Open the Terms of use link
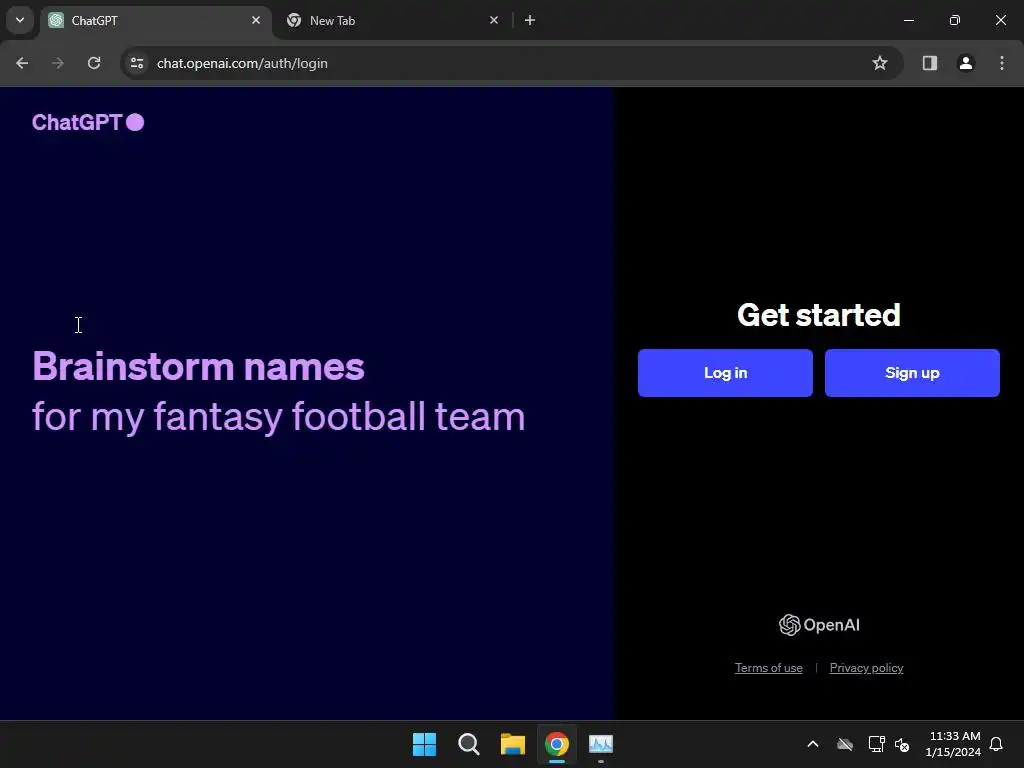 pyautogui.click(x=768, y=667)
